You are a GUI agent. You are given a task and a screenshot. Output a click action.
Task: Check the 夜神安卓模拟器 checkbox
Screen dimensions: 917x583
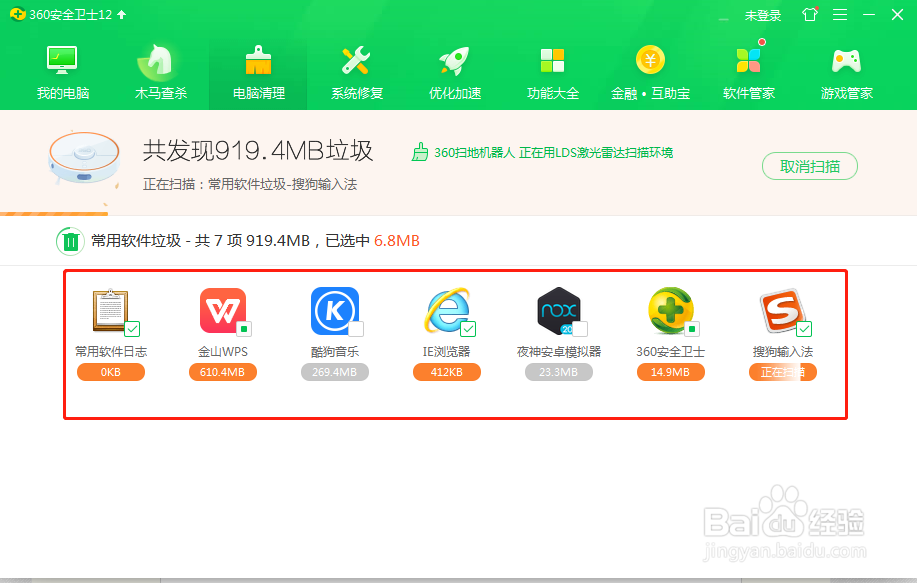point(580,329)
